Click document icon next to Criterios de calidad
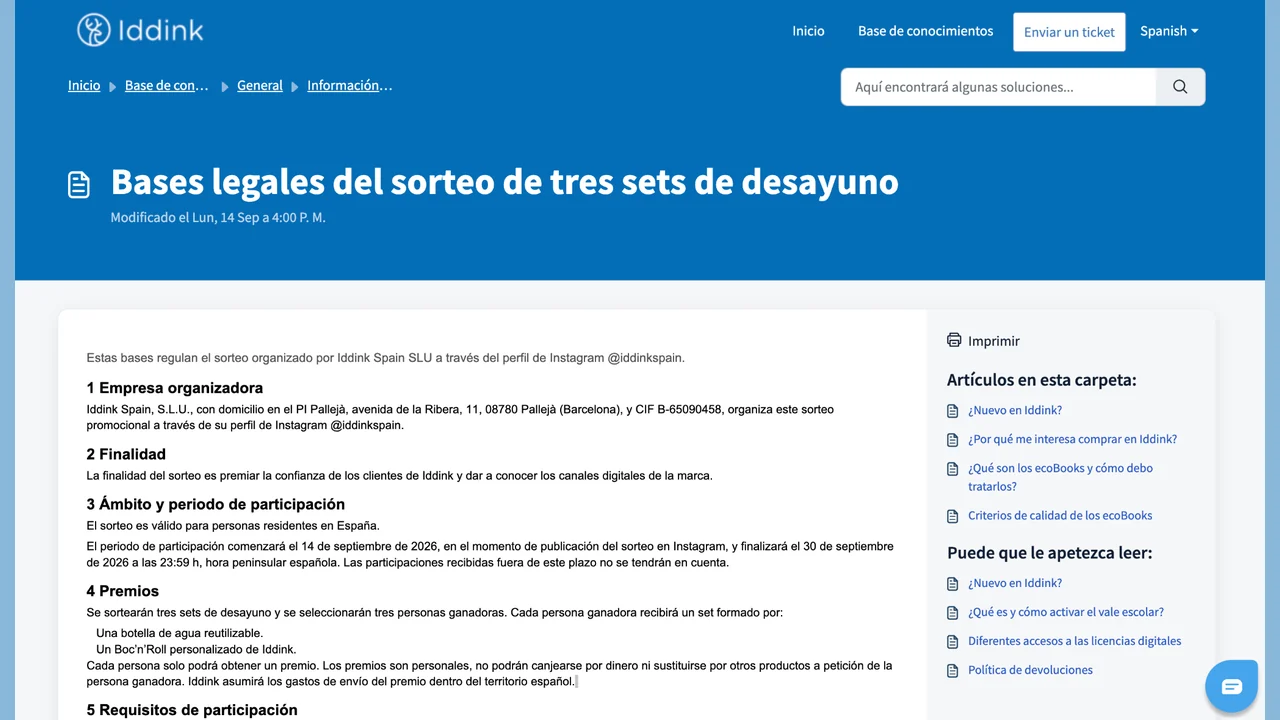Image resolution: width=1280 pixels, height=720 pixels. 953,516
